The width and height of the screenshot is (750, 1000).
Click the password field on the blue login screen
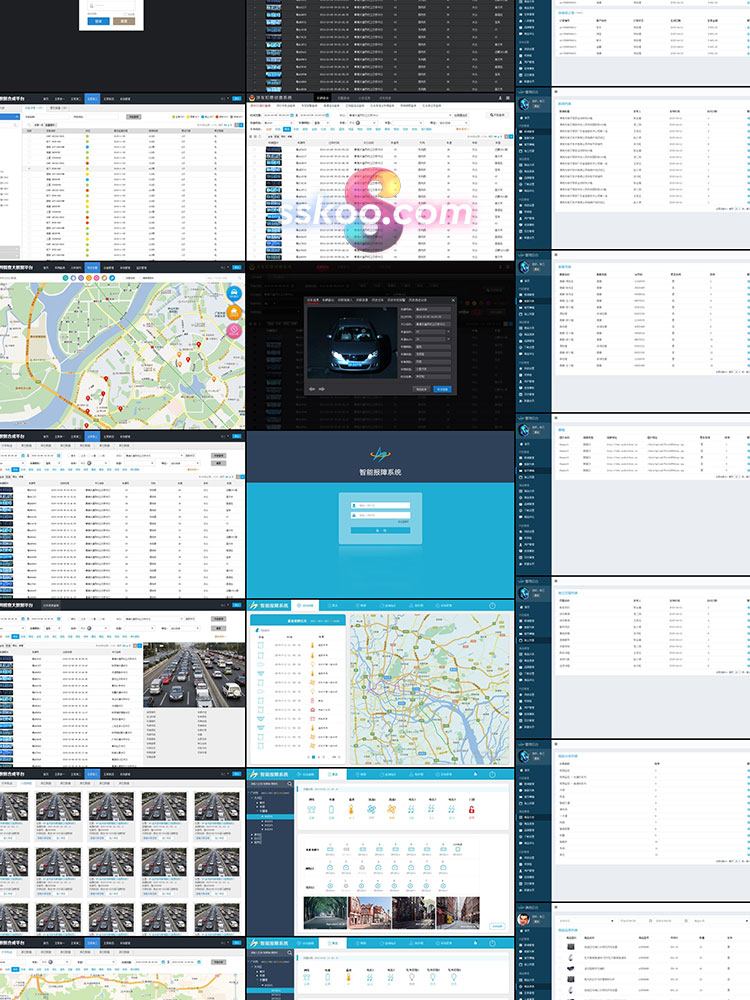[x=380, y=515]
